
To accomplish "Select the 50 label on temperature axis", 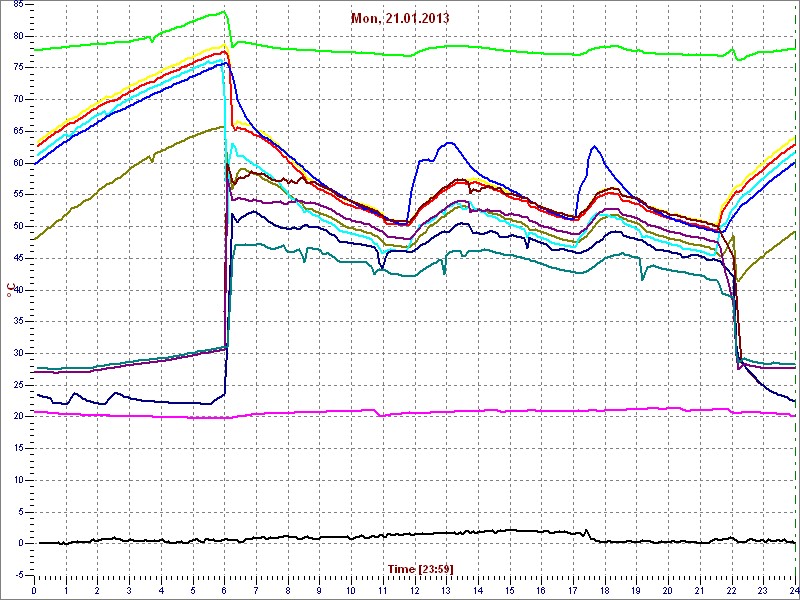I will pos(18,226).
